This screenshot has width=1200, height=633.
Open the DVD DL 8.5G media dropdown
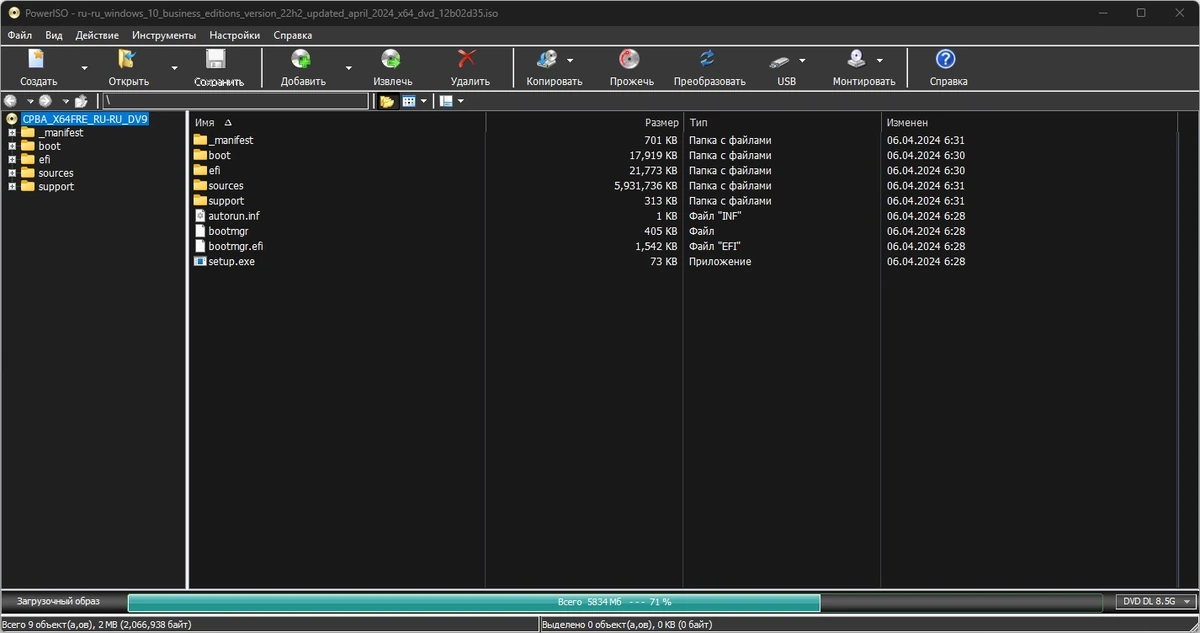[x=1157, y=602]
